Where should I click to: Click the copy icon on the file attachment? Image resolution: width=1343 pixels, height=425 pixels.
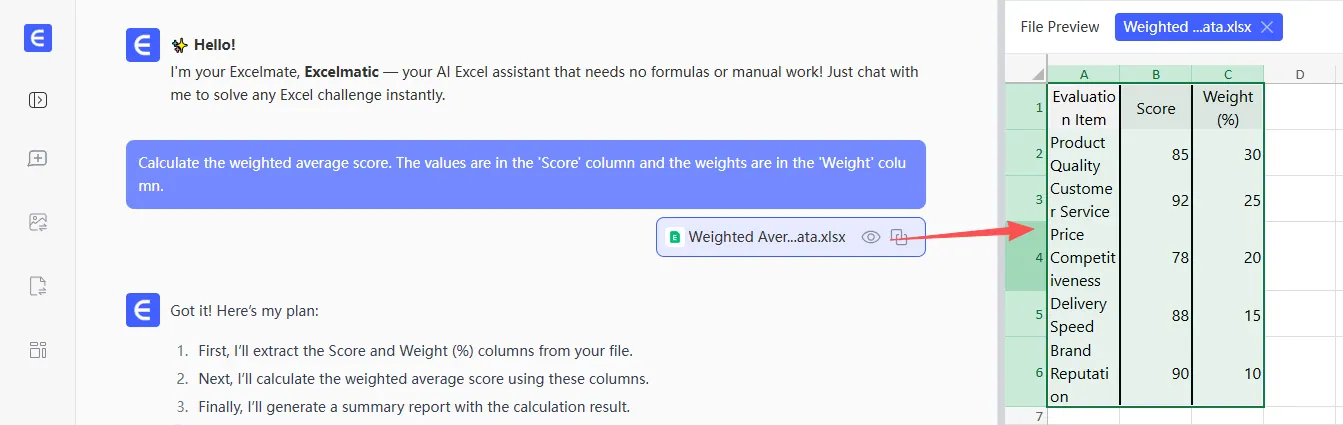tap(900, 237)
